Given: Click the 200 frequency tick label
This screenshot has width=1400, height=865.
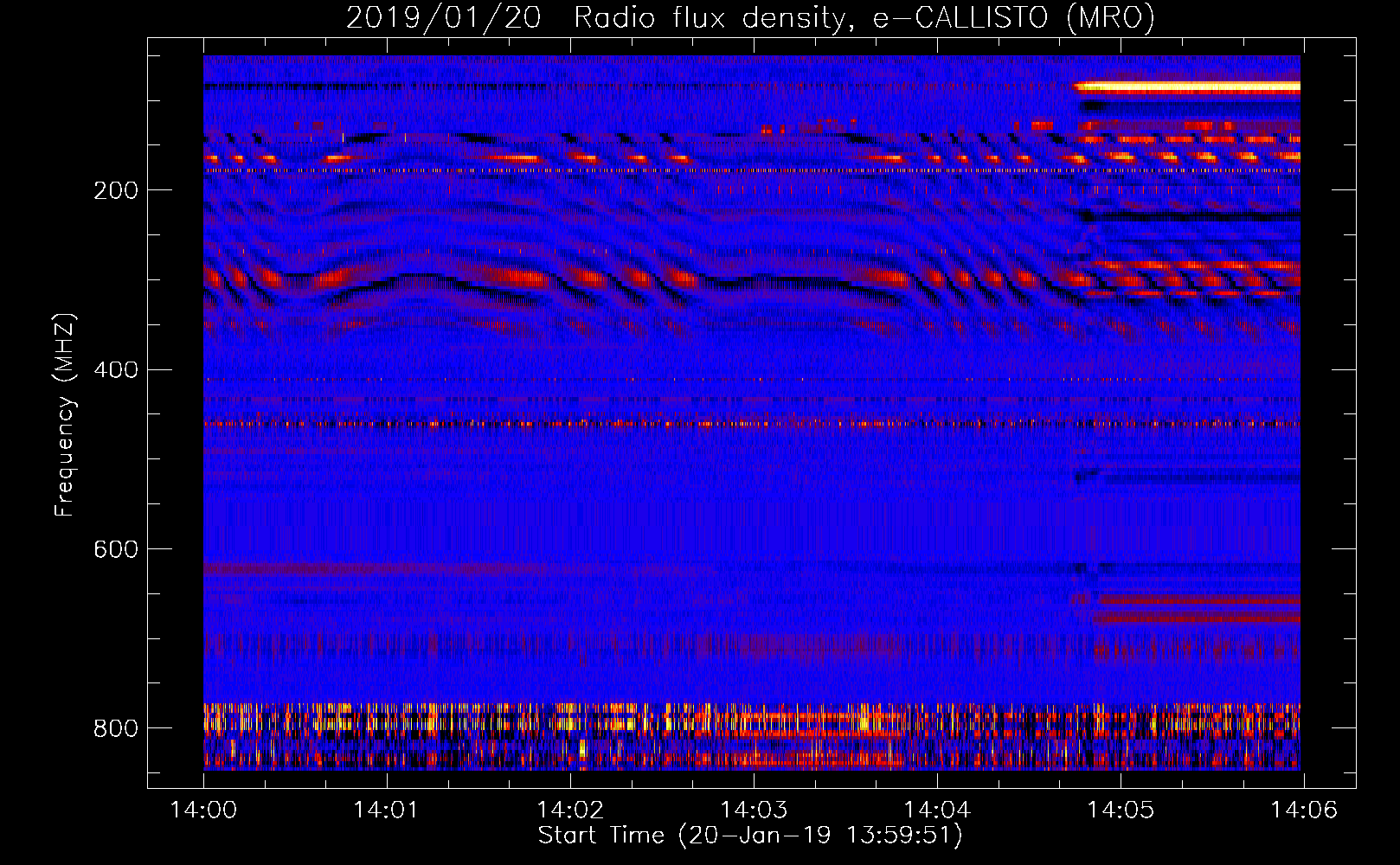Looking at the screenshot, I should coord(116,190).
